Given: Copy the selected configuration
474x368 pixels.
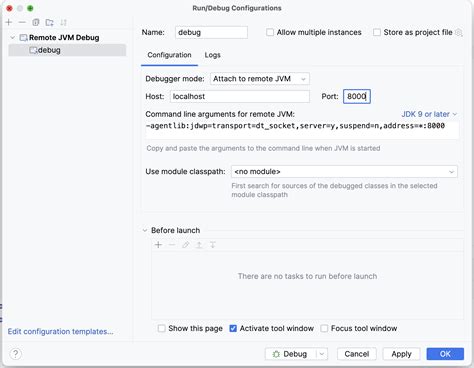Looking at the screenshot, I should (x=36, y=22).
